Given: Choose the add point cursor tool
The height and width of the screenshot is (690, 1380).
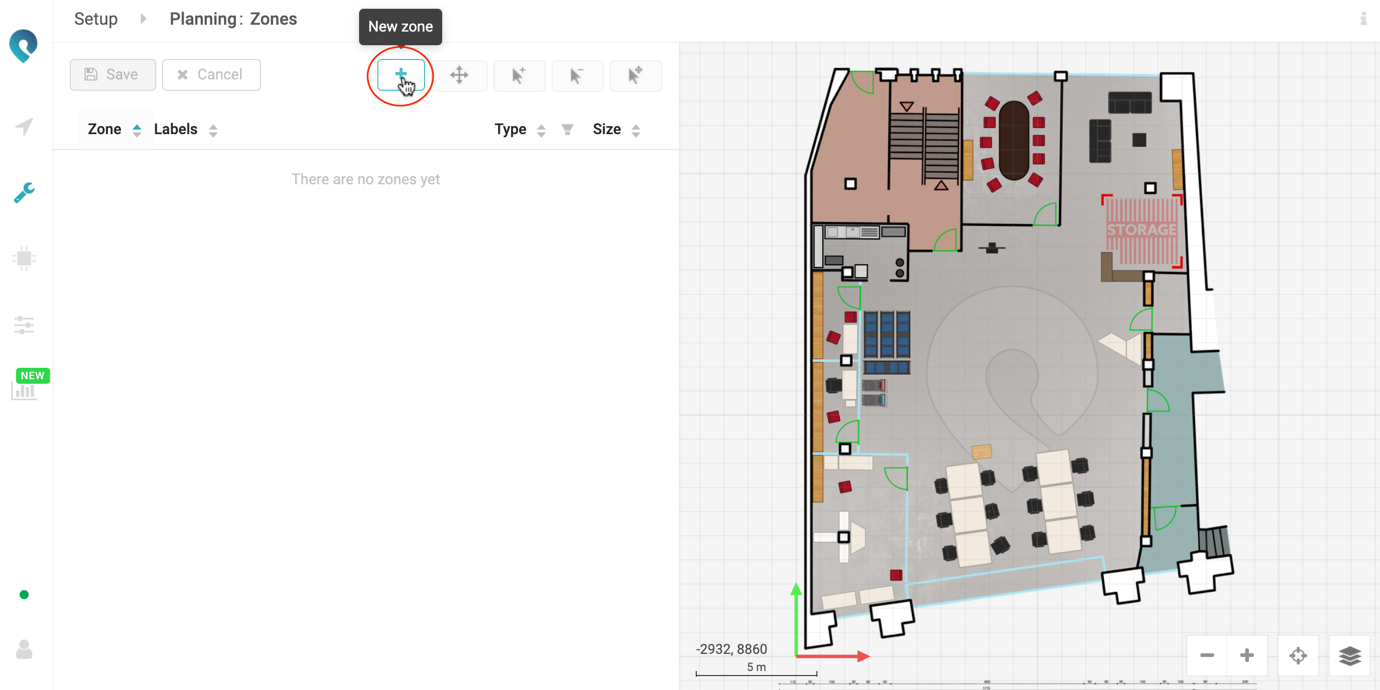Looking at the screenshot, I should pos(518,75).
